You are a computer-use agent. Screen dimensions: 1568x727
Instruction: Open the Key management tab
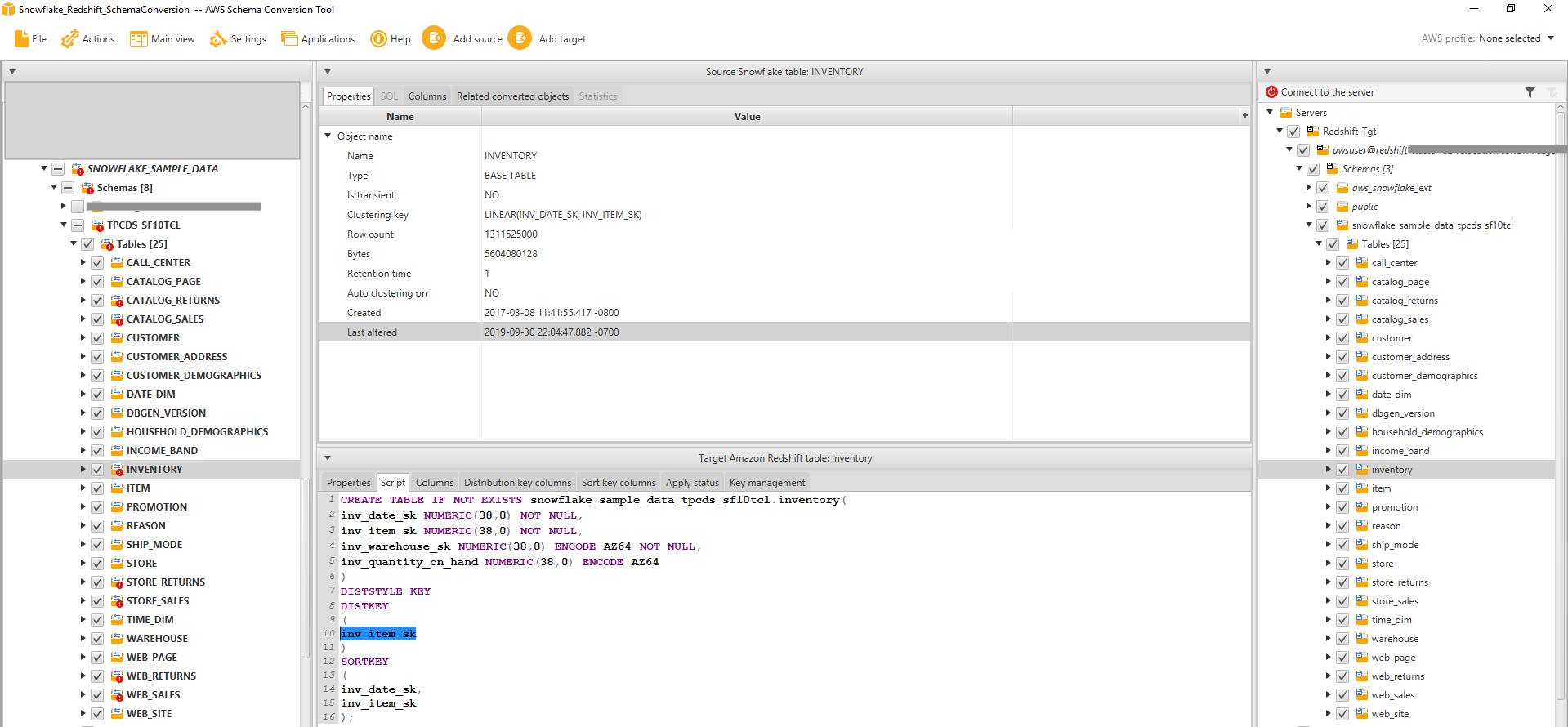pos(767,483)
